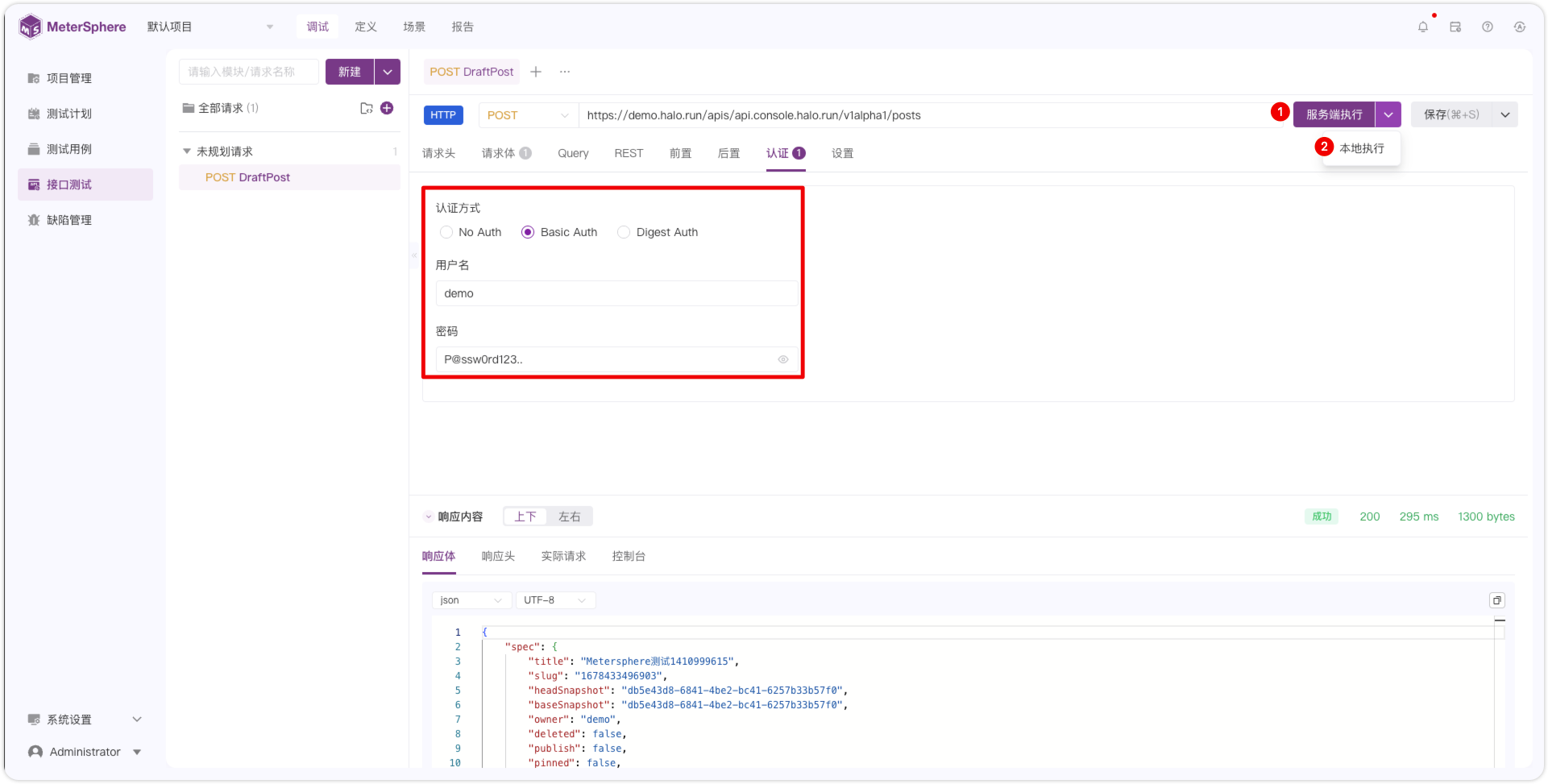
Task: Add a new folder under 全部请求
Action: [367, 108]
